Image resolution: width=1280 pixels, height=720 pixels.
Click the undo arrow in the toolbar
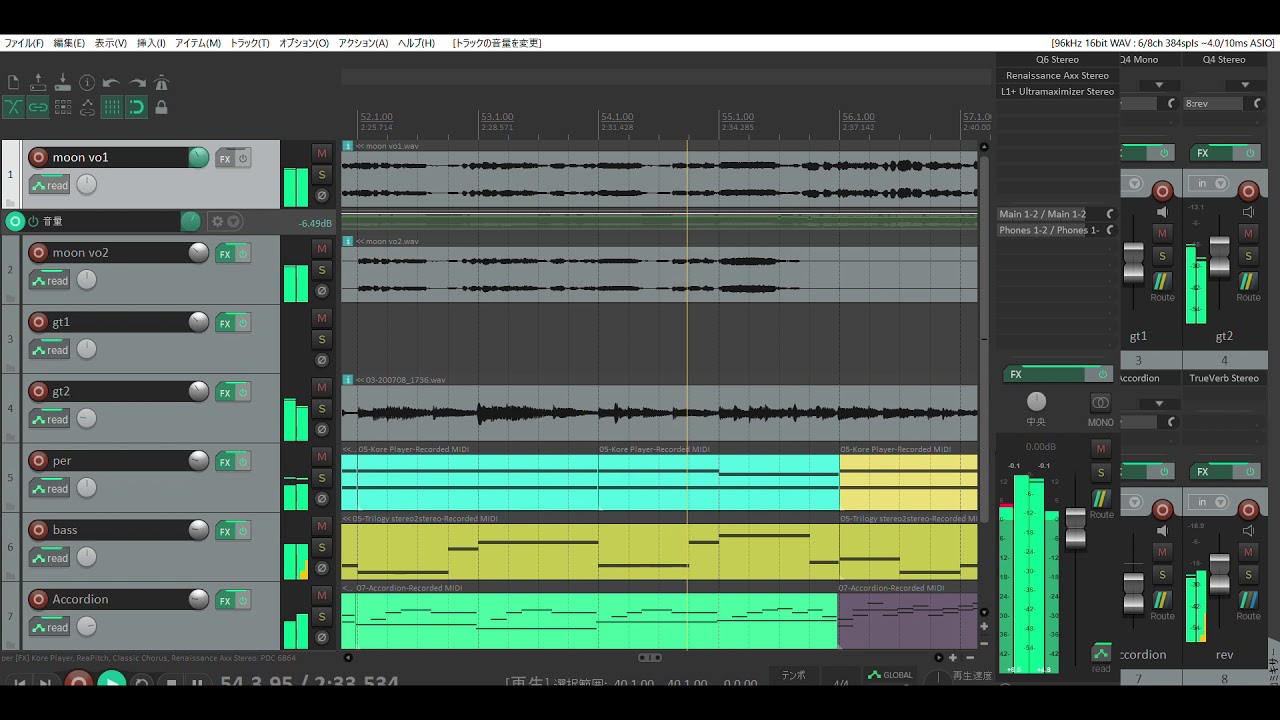(x=111, y=83)
